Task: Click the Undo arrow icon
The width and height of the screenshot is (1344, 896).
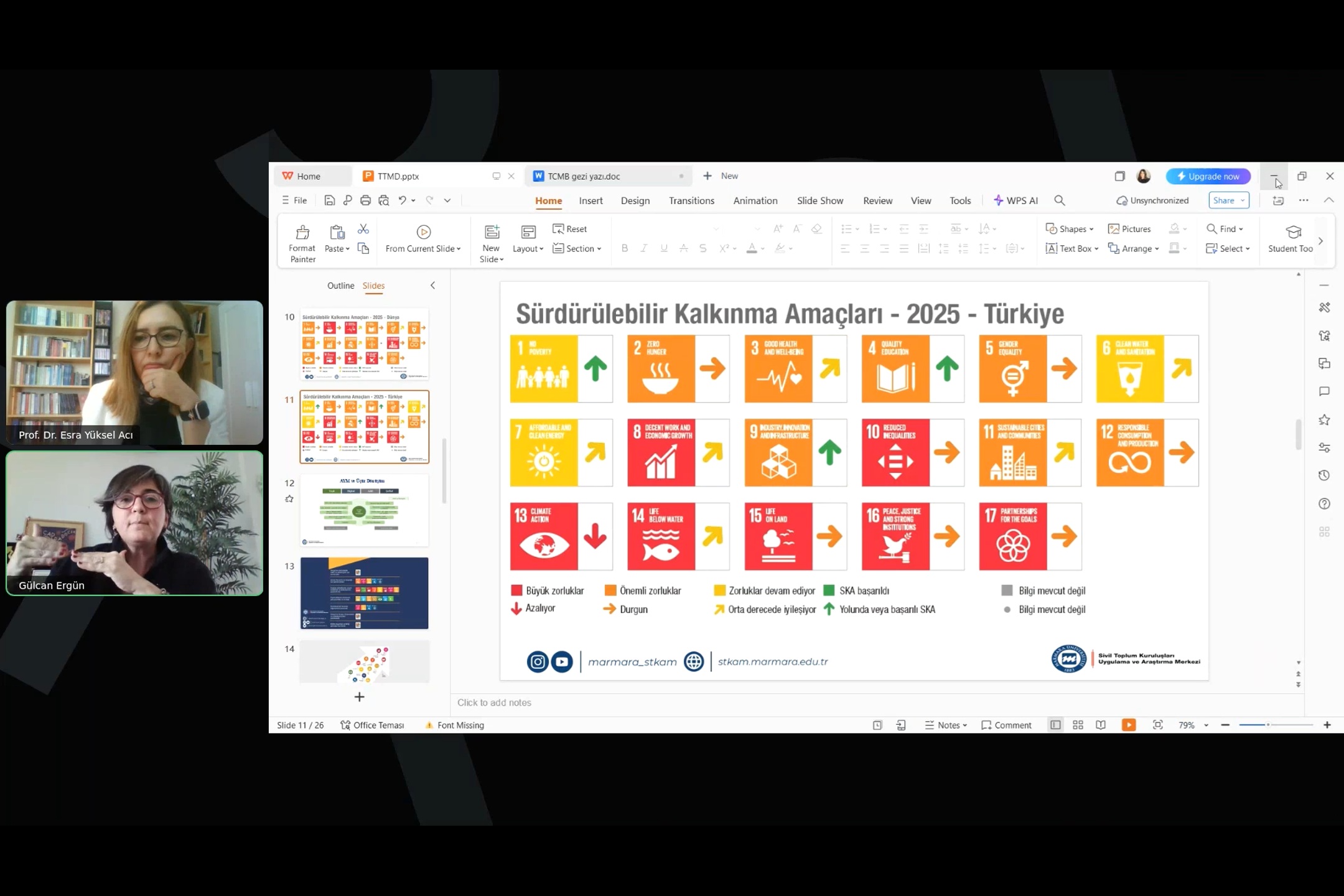Action: click(x=403, y=200)
